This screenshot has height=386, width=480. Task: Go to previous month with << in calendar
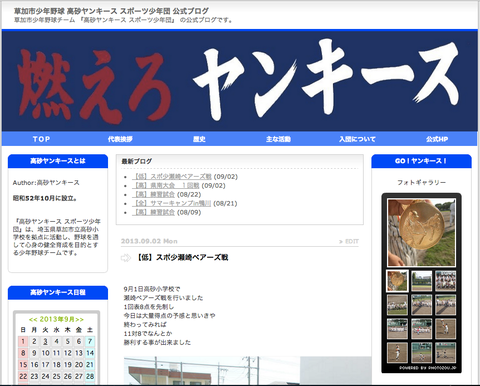click(33, 320)
